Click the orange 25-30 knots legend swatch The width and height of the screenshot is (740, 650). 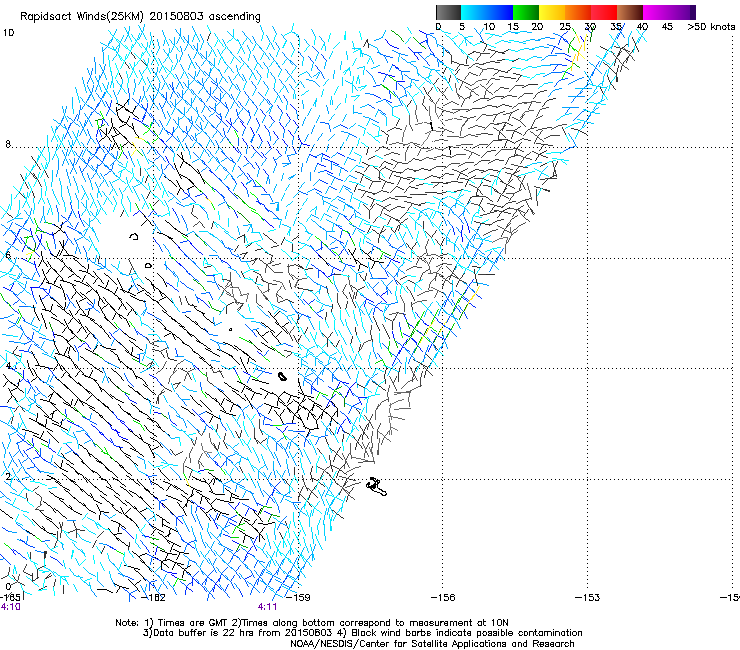point(578,12)
